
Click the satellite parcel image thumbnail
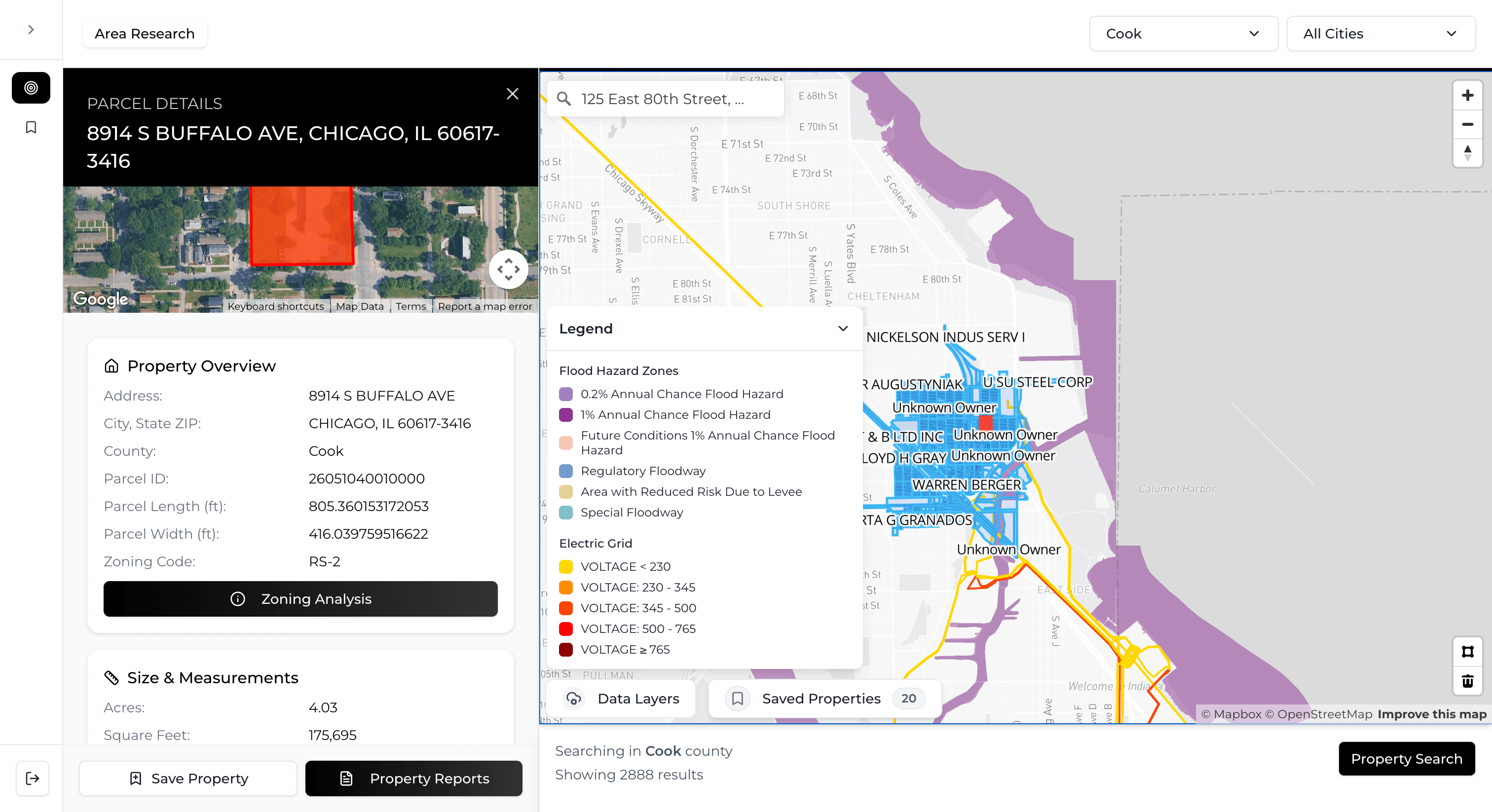(300, 250)
